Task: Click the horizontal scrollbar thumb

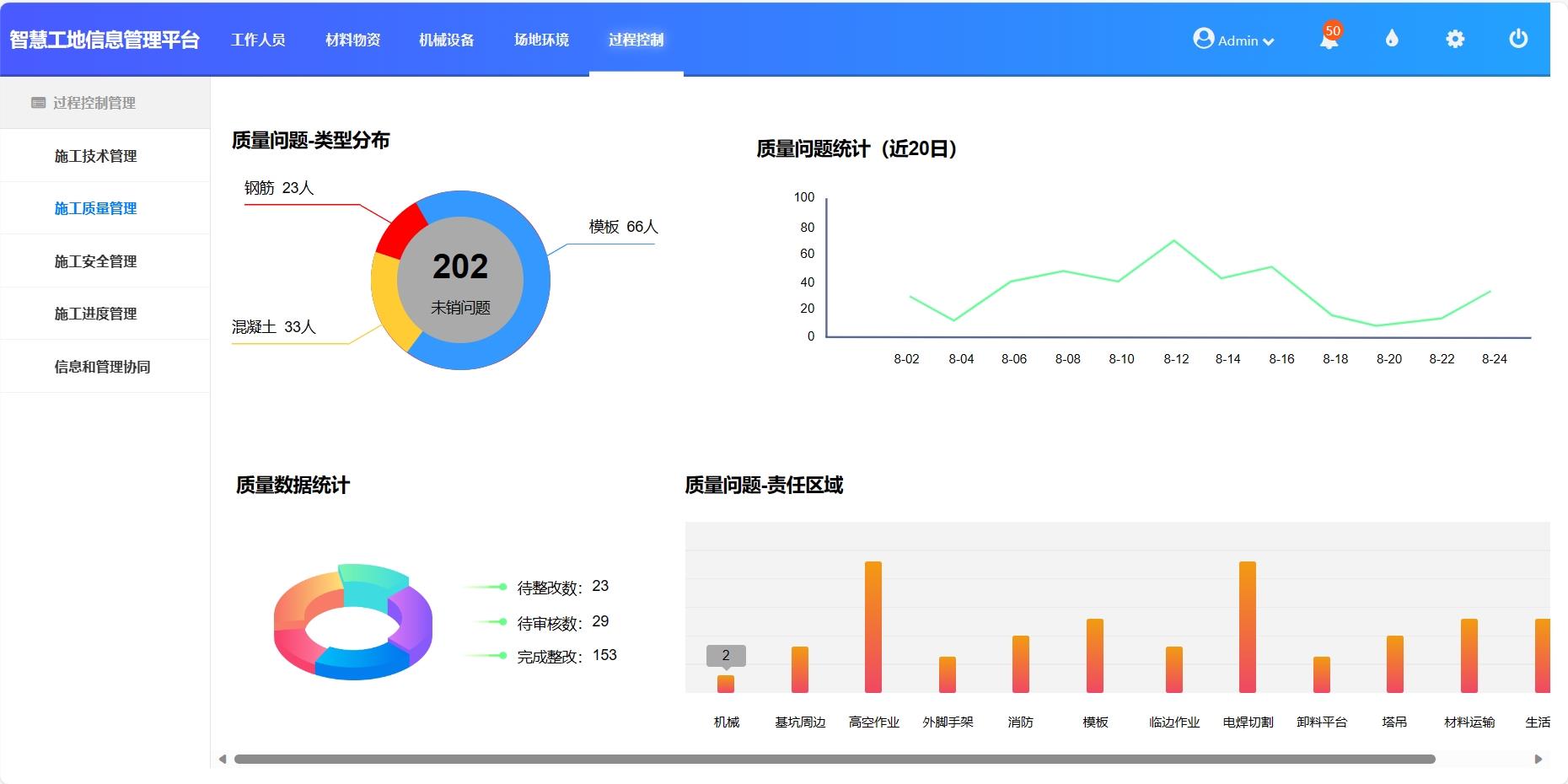Action: [x=835, y=760]
